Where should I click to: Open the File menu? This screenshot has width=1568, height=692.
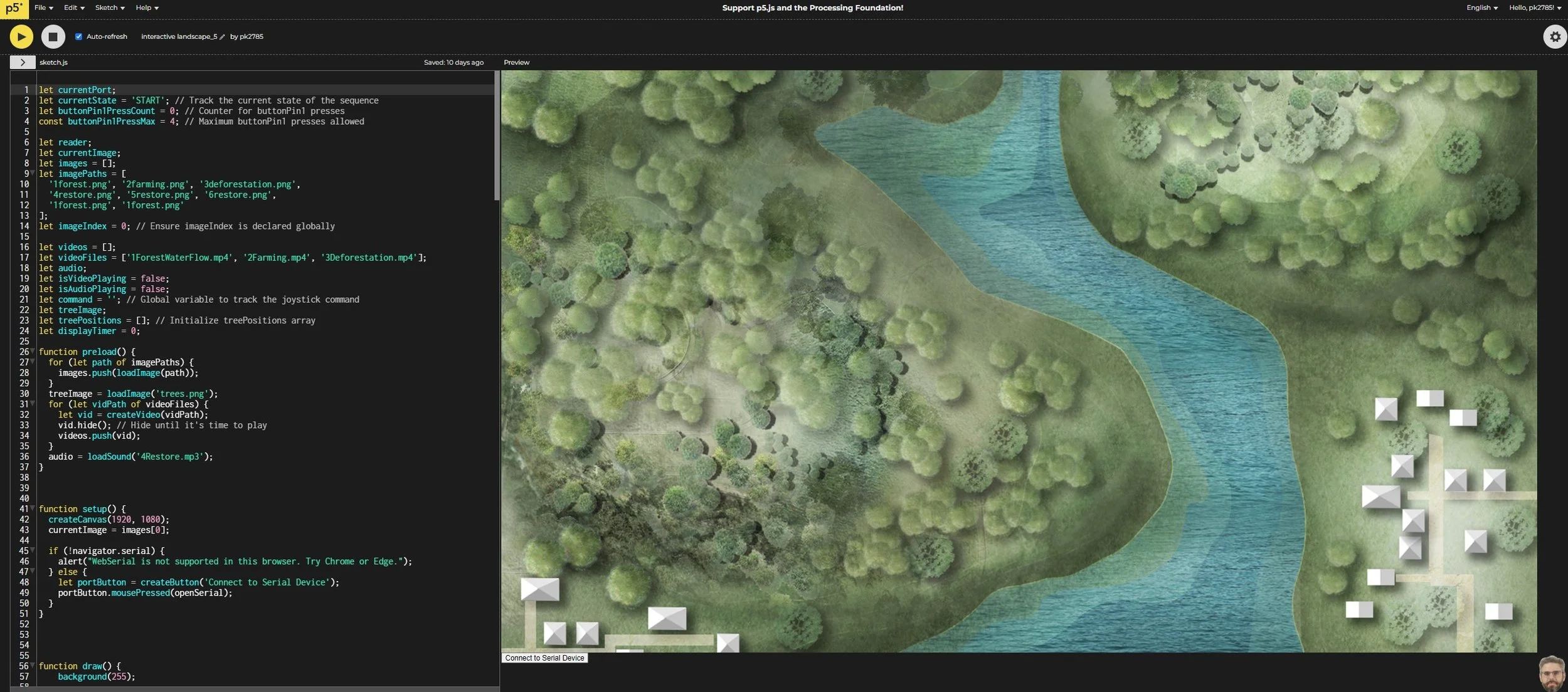pyautogui.click(x=43, y=8)
